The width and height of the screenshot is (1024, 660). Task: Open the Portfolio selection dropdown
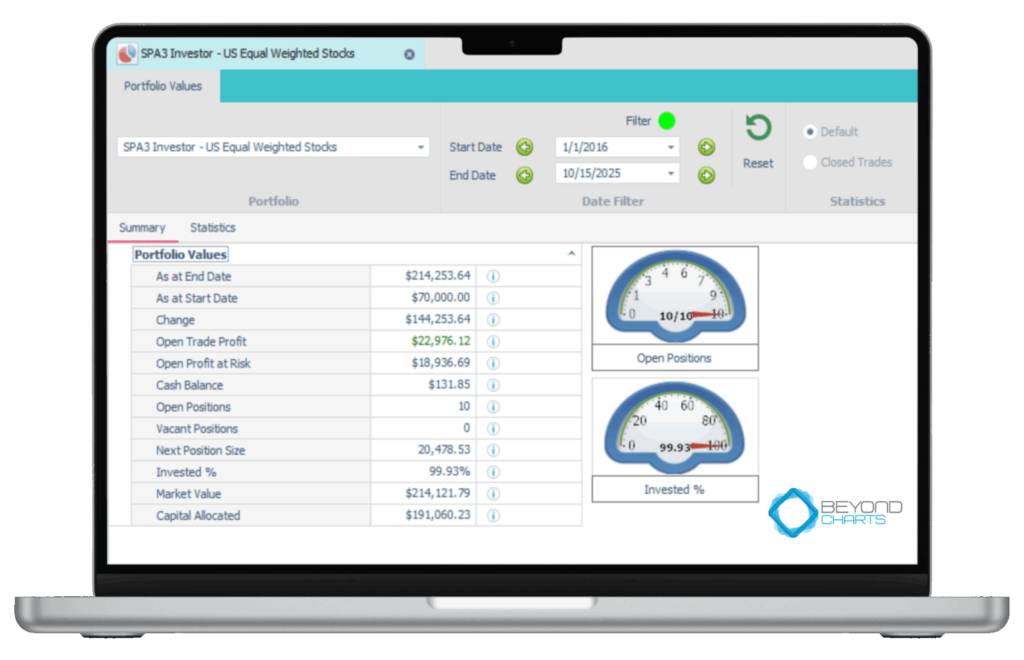coord(421,148)
